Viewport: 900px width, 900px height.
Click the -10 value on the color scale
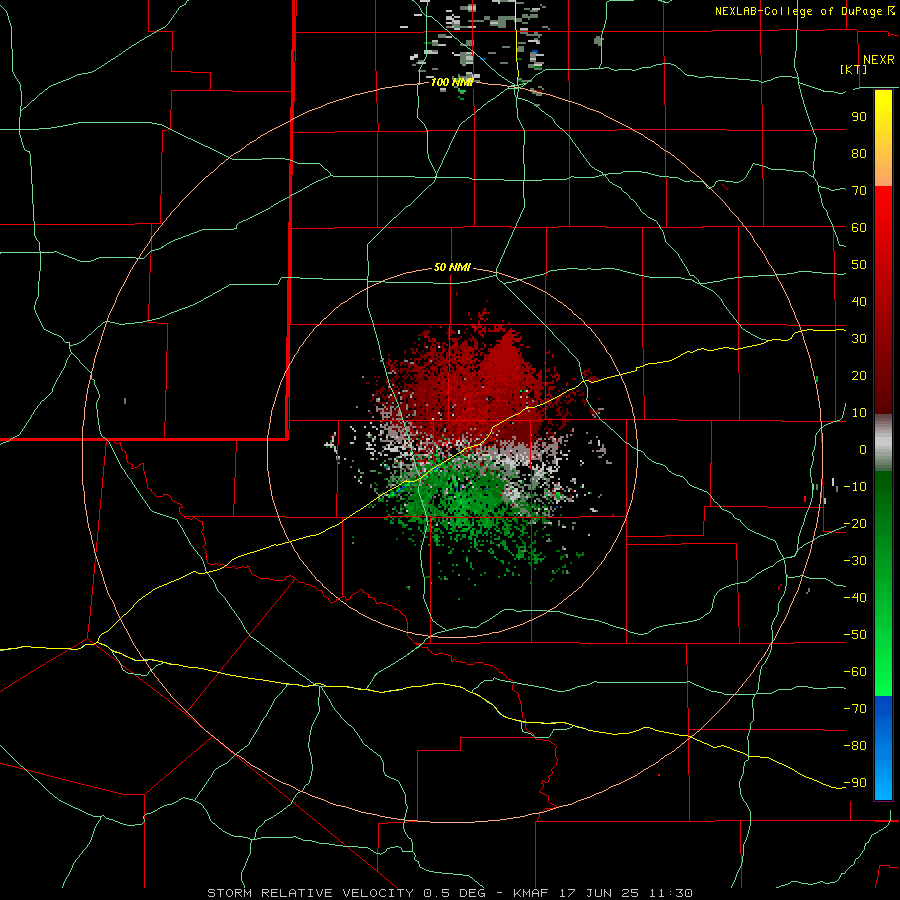click(x=855, y=487)
